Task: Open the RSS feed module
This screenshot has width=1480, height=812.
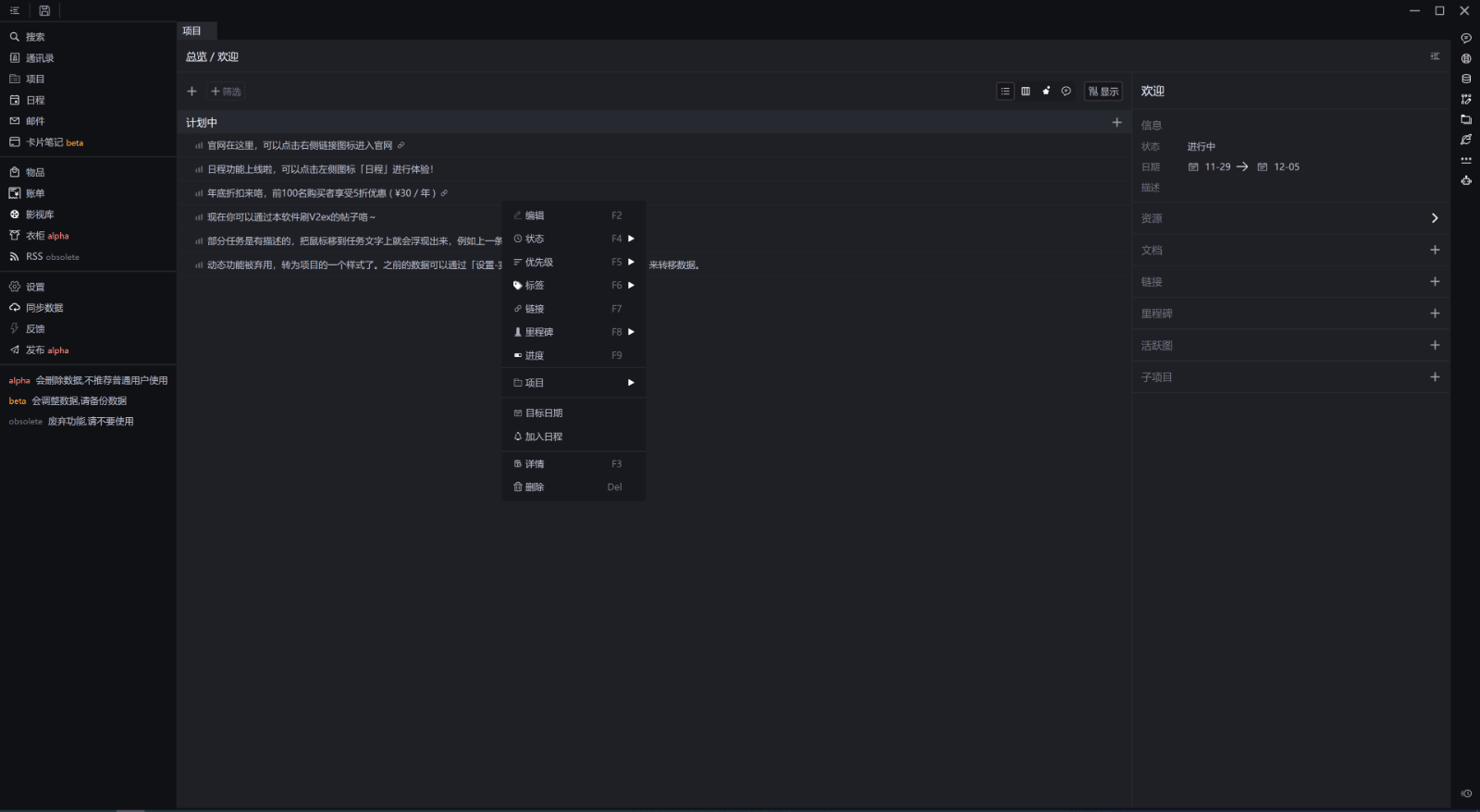Action: tap(33, 257)
